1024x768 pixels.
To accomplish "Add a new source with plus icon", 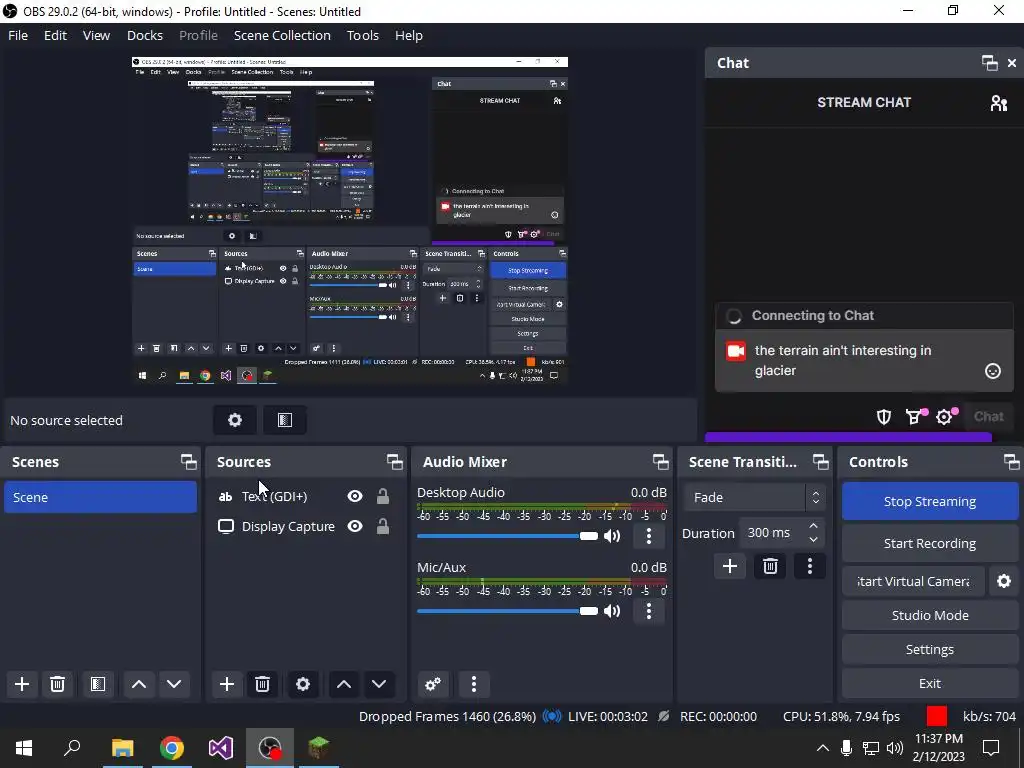I will 227,684.
